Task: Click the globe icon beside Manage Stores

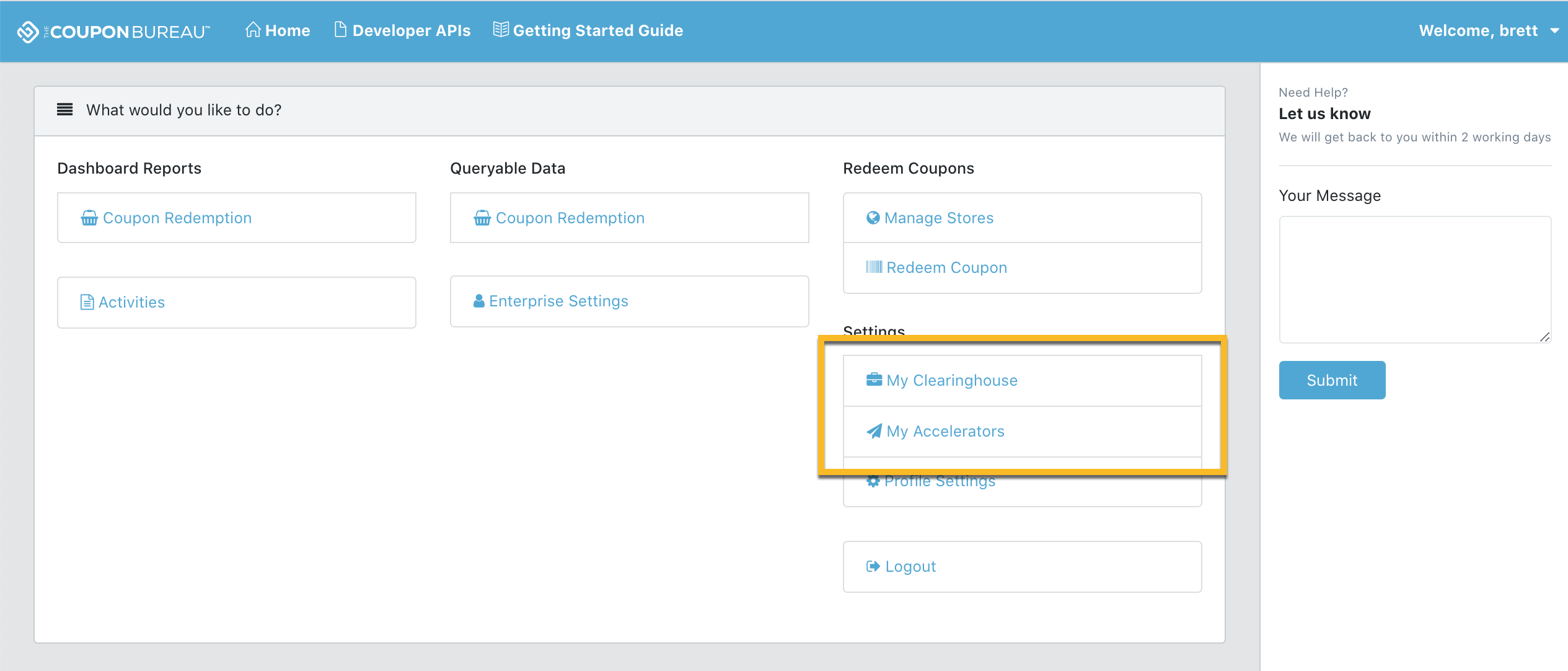Action: [x=873, y=218]
